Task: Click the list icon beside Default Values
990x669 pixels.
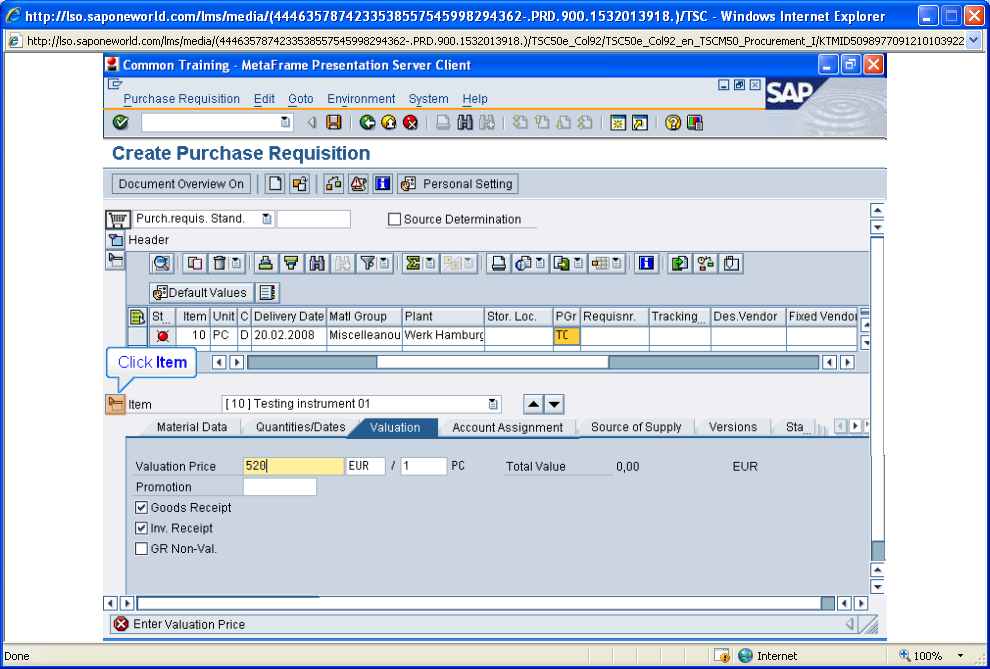Action: point(268,293)
